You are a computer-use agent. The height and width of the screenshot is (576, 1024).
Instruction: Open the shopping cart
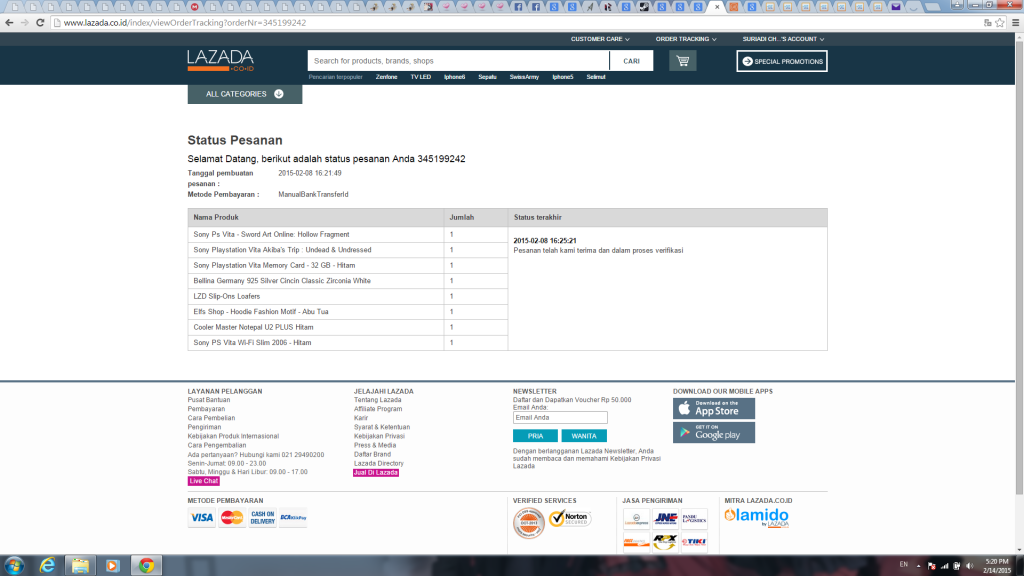pyautogui.click(x=682, y=61)
